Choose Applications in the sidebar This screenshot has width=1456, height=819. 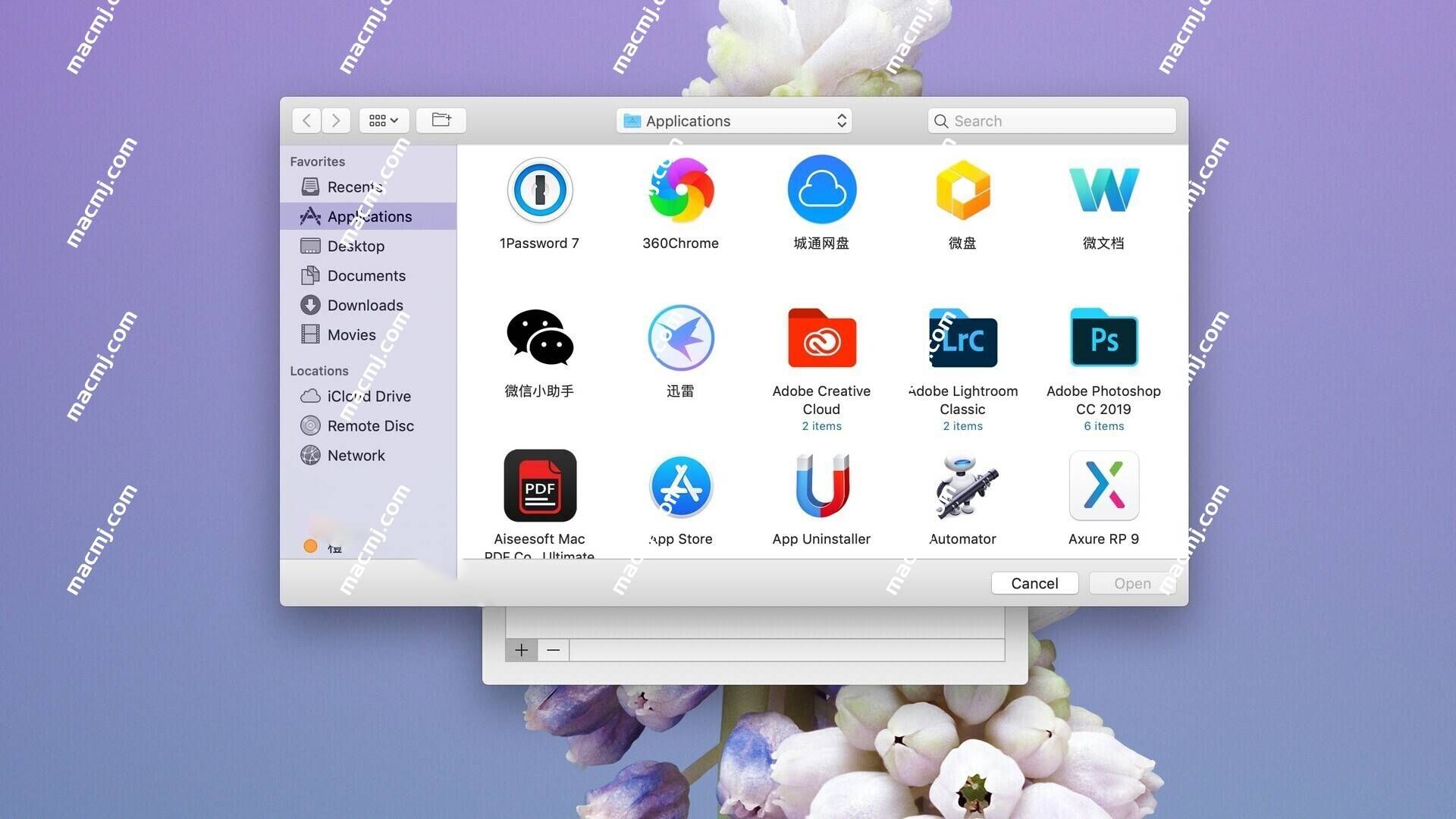click(x=369, y=216)
